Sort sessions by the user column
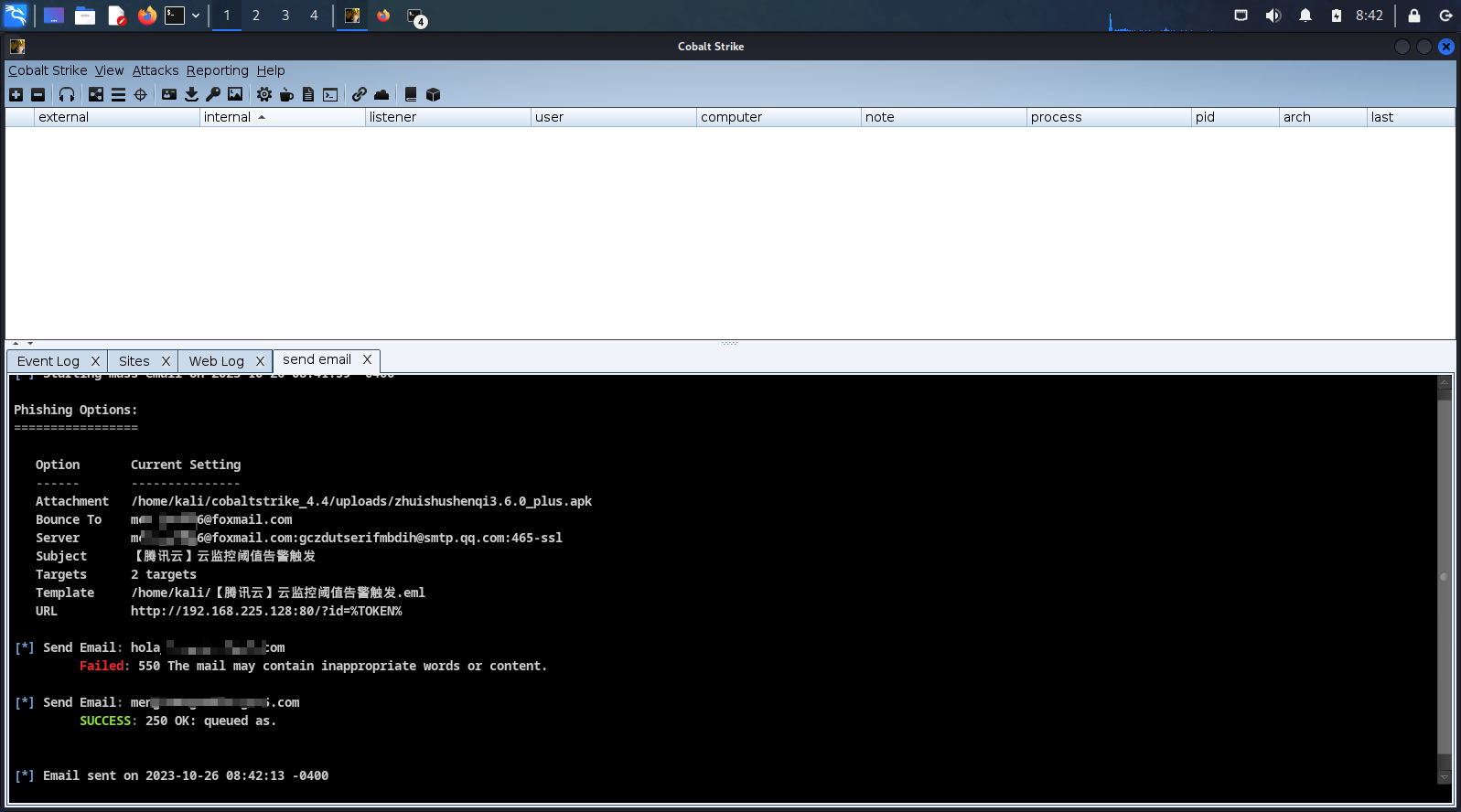 pyautogui.click(x=613, y=117)
